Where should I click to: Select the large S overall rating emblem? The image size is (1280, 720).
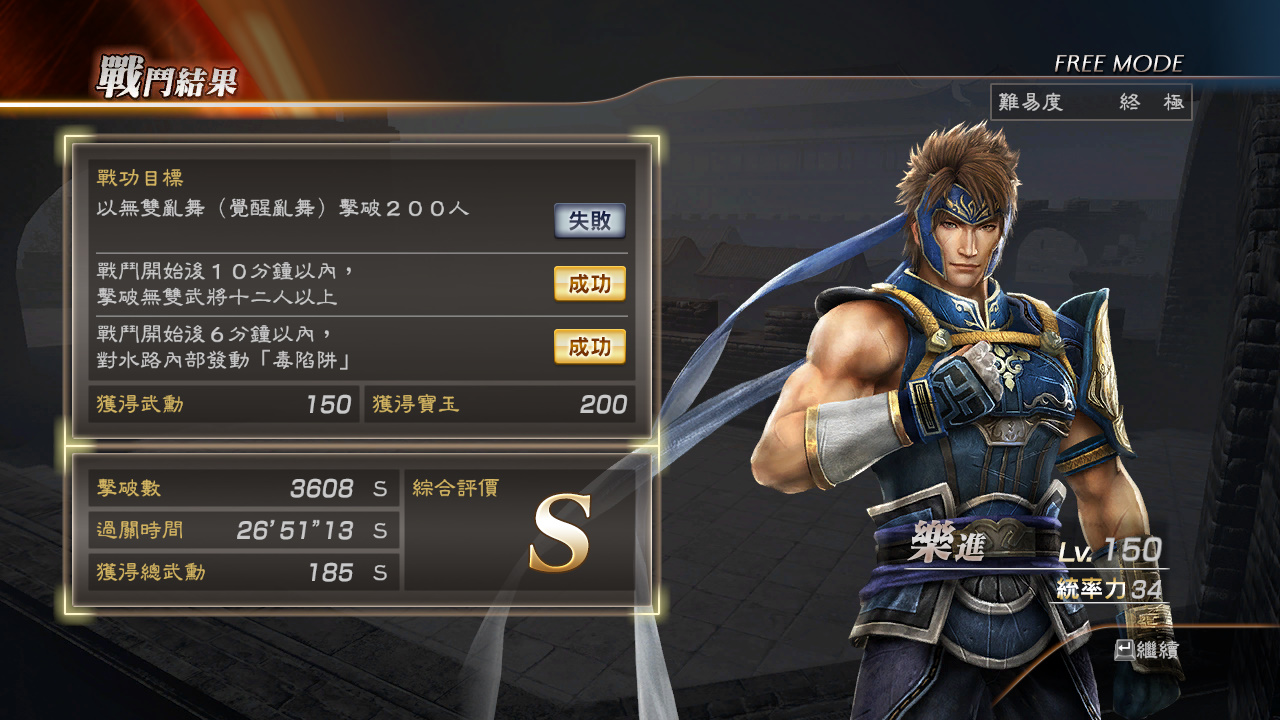click(x=560, y=534)
